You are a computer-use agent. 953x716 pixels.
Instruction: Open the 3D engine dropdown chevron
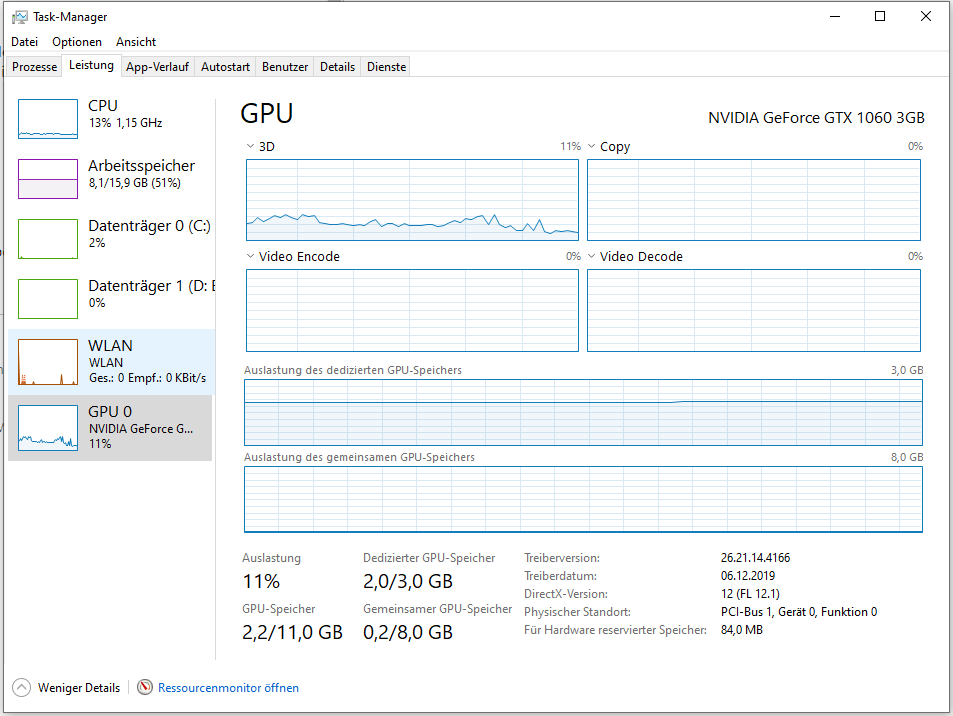coord(250,146)
